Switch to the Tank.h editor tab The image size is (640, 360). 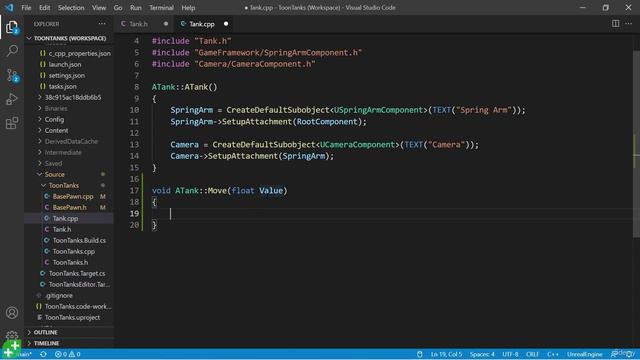(x=144, y=24)
